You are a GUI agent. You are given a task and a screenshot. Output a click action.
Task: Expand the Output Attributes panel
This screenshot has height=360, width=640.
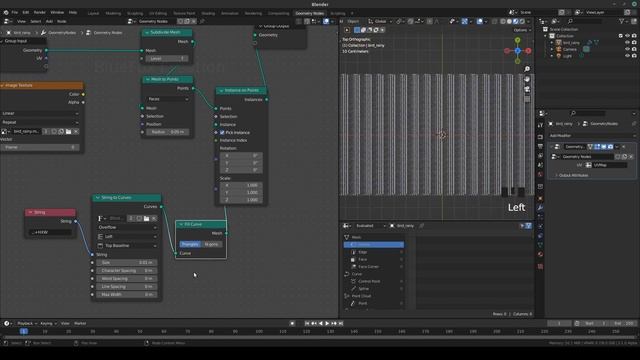[573, 175]
